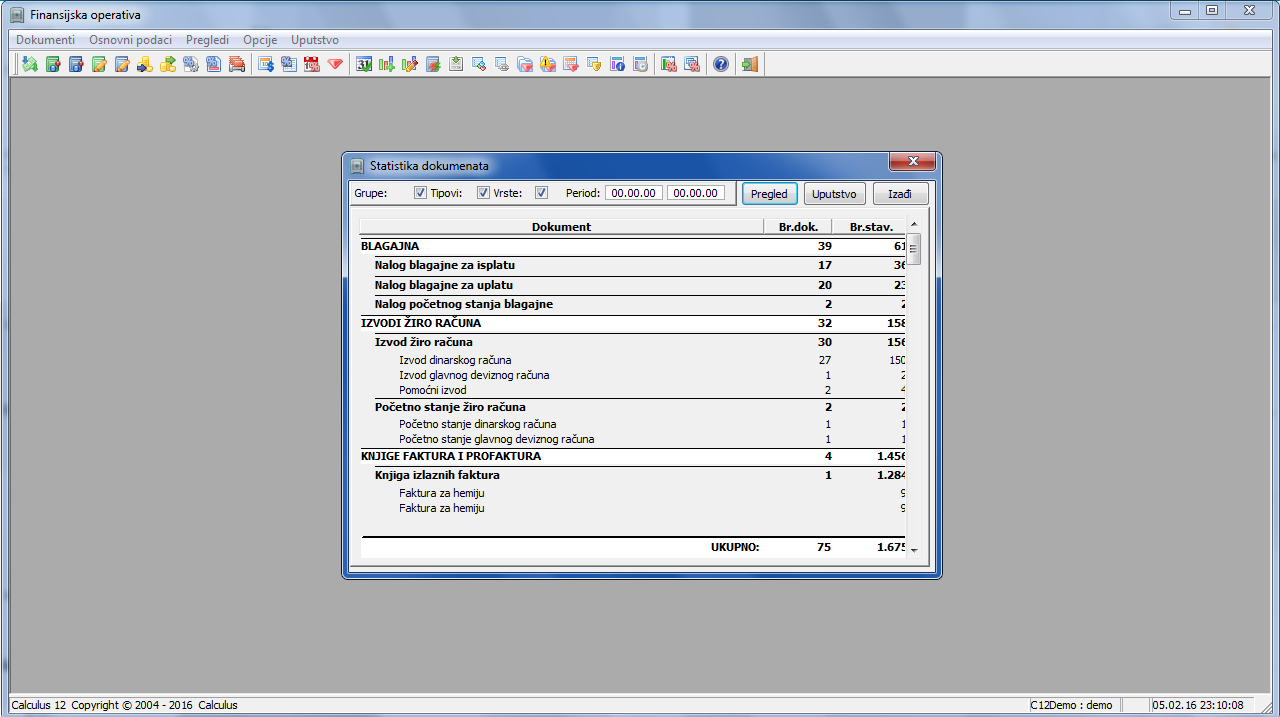Click the exit door icon in toolbar
The height and width of the screenshot is (717, 1280).
coord(750,64)
